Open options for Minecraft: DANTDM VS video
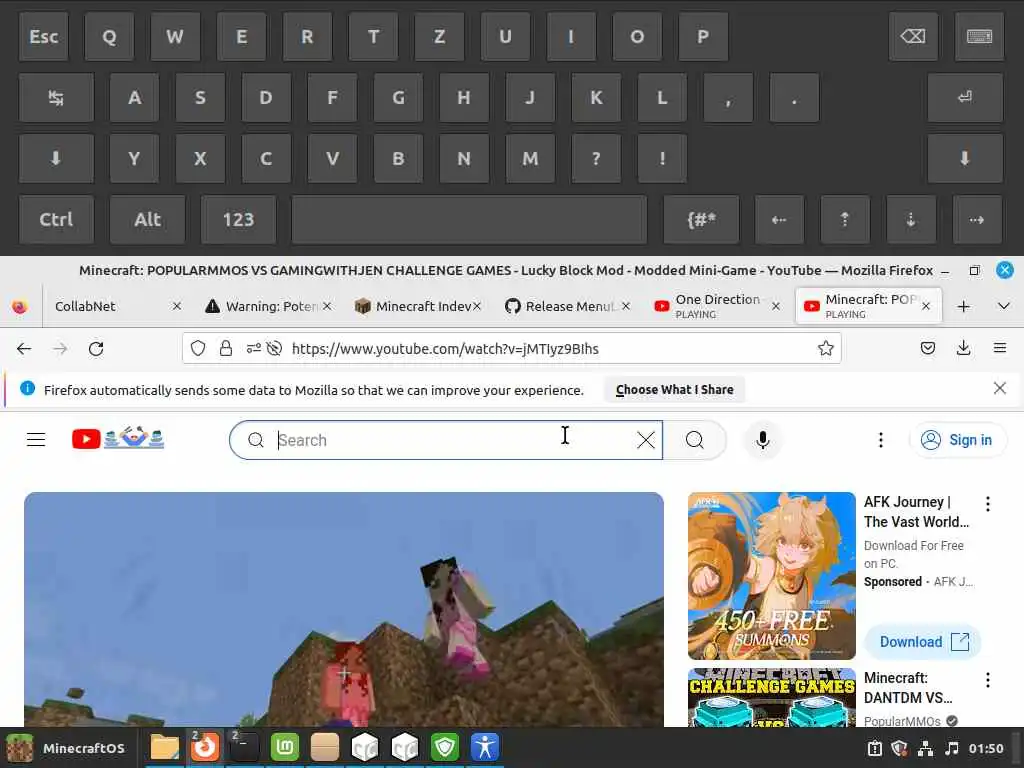The width and height of the screenshot is (1024, 768). point(987,680)
